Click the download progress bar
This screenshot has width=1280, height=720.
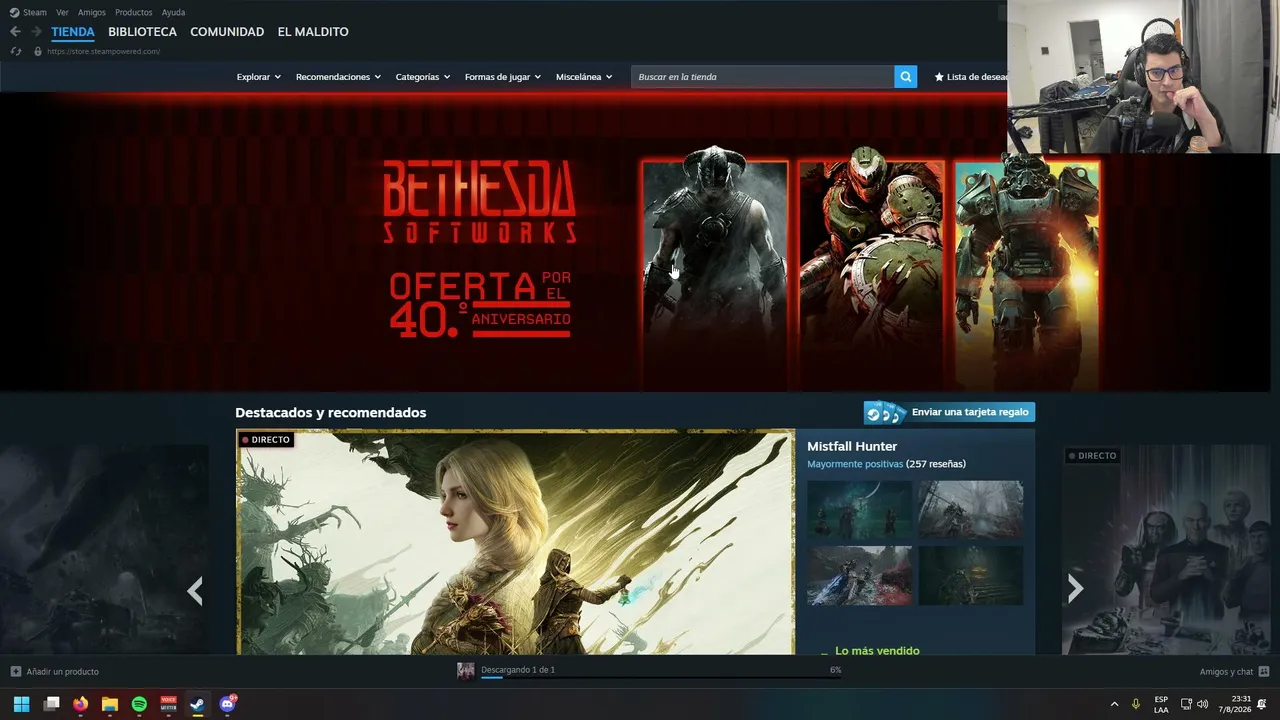[660, 678]
